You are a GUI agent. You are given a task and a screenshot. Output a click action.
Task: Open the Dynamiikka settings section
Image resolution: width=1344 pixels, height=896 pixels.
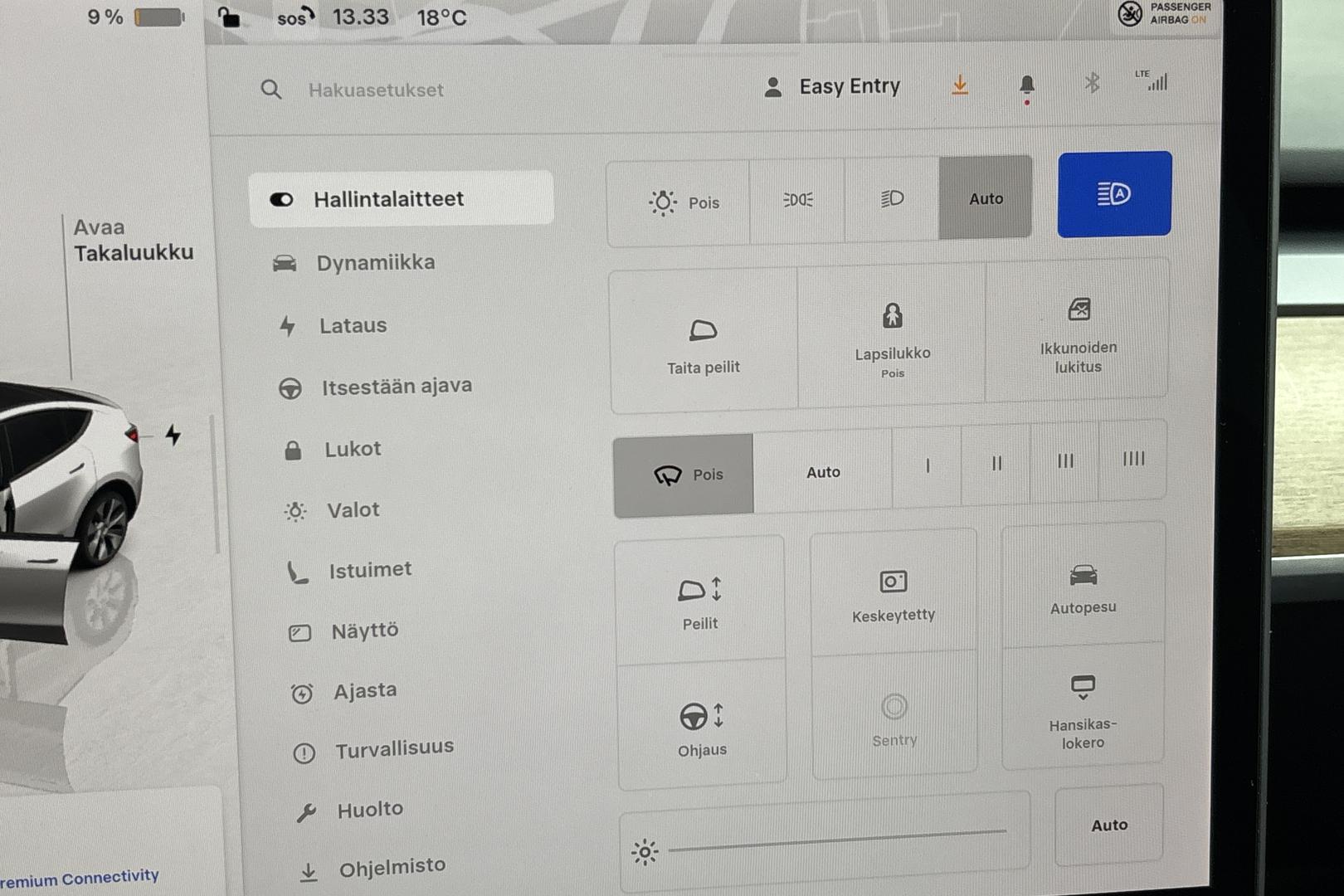point(354,263)
